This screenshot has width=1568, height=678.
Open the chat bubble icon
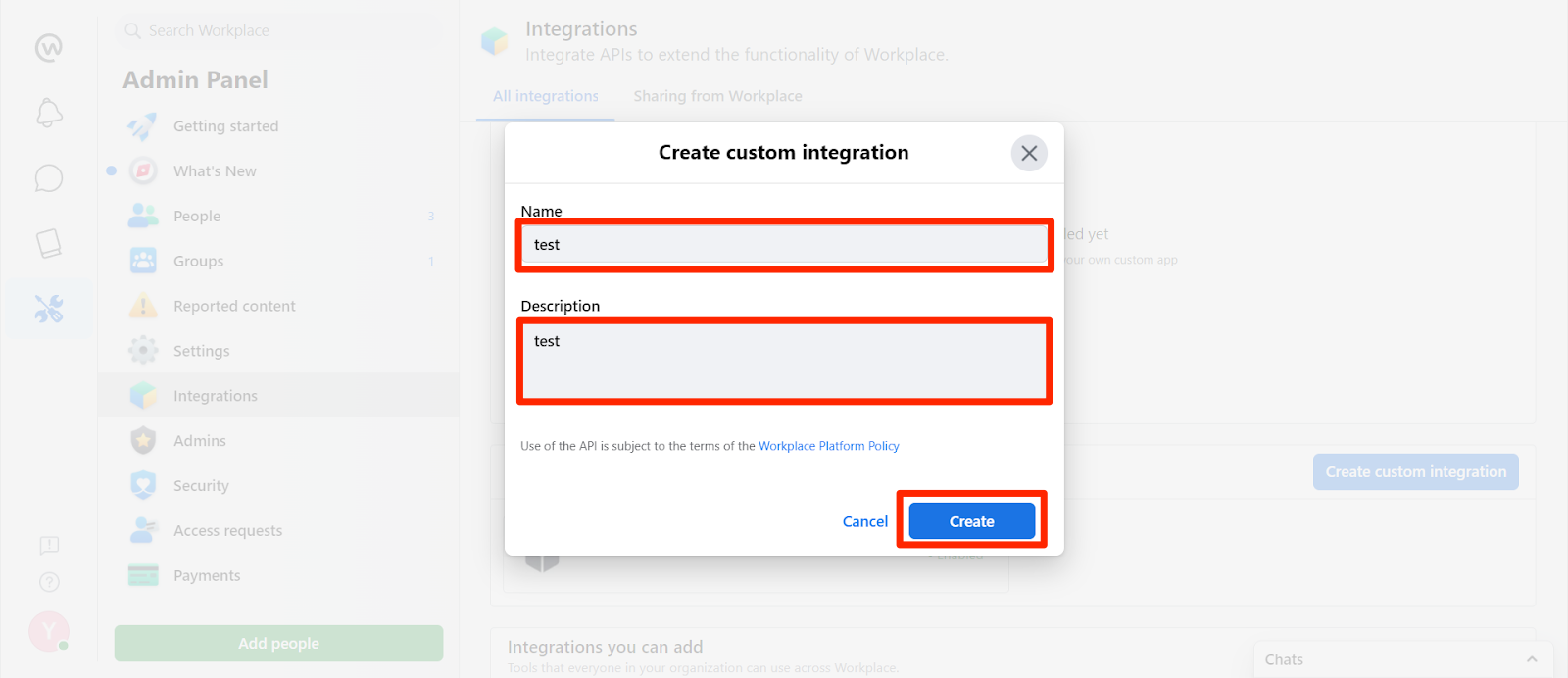49,178
